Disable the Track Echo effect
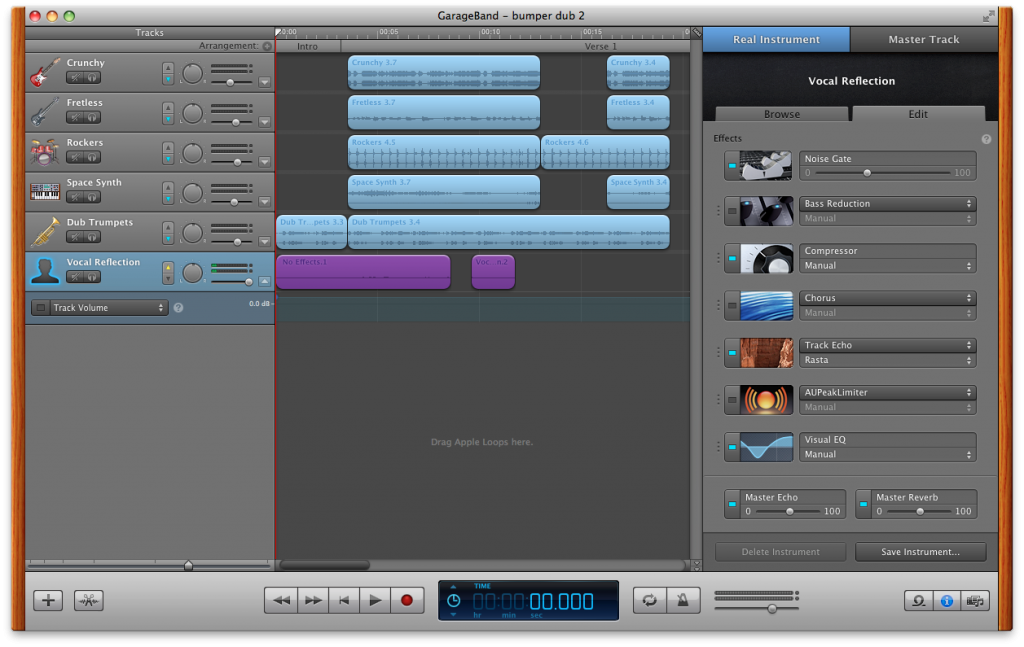1024x647 pixels. pyautogui.click(x=732, y=353)
